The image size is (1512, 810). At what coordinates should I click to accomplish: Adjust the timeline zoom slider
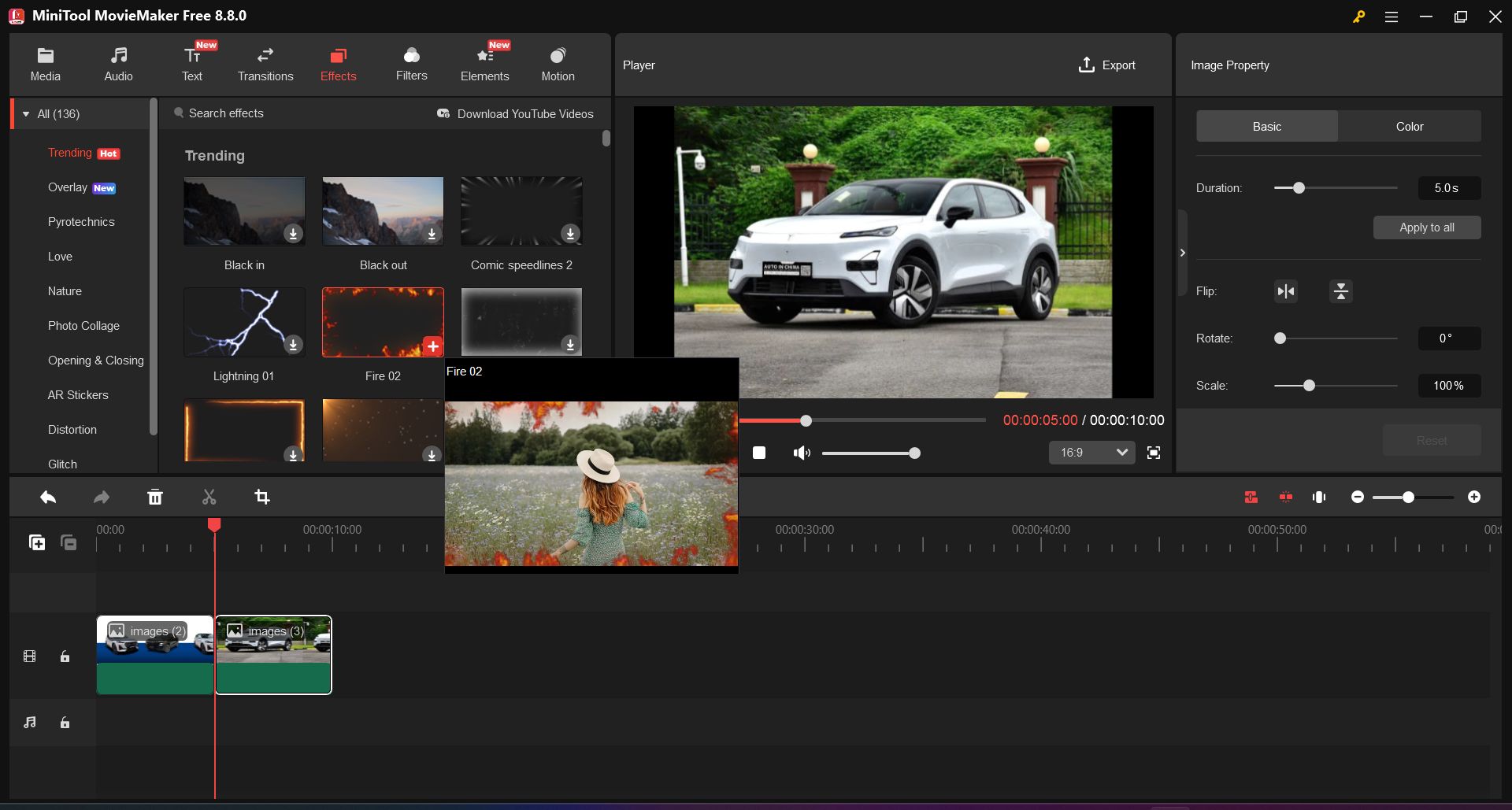pos(1408,497)
